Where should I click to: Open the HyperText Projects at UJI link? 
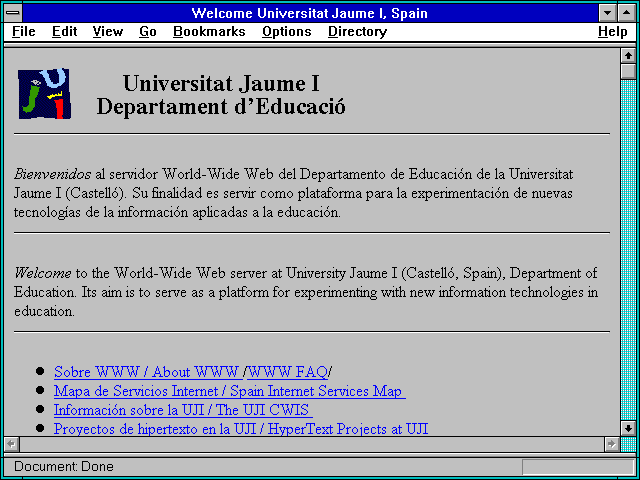point(241,429)
